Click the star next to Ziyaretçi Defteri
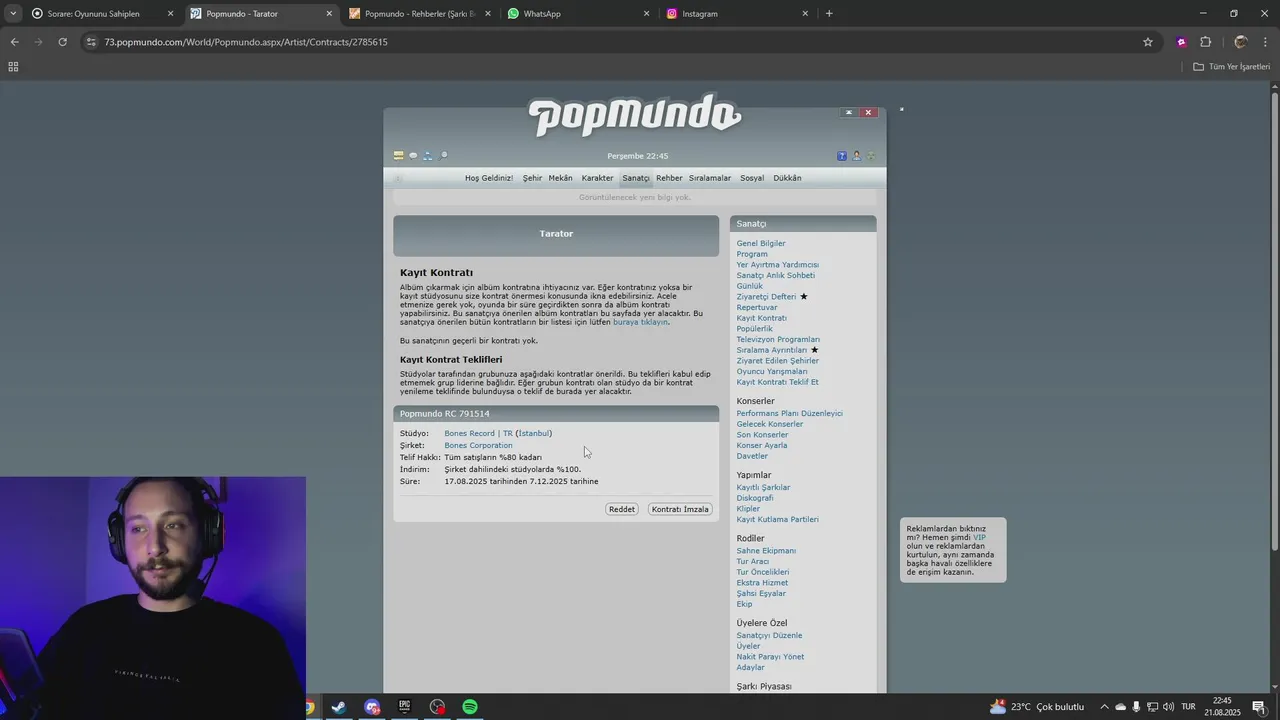Screen dimensions: 1280x720 pyautogui.click(x=803, y=297)
